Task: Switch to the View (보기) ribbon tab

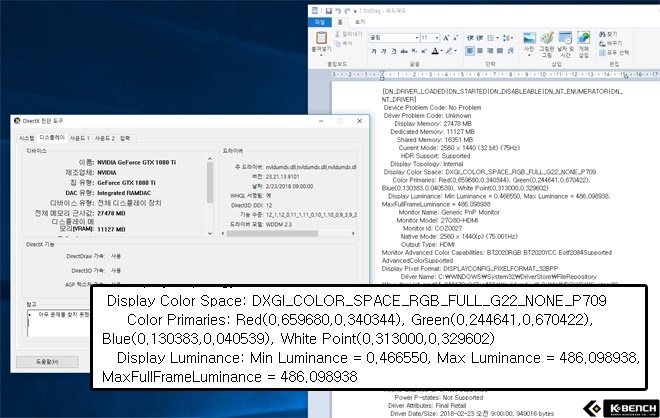Action: (359, 22)
